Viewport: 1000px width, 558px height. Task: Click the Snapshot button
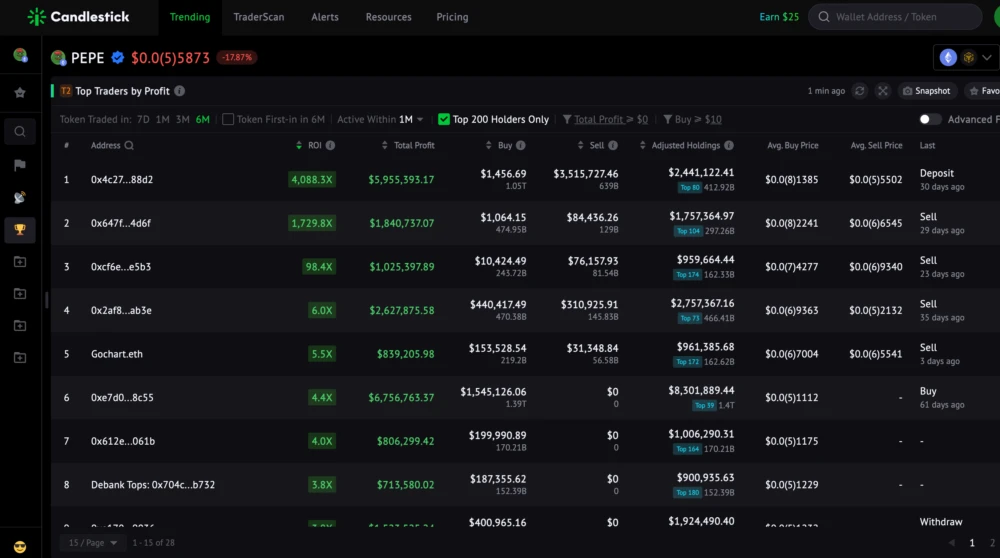pyautogui.click(x=926, y=91)
